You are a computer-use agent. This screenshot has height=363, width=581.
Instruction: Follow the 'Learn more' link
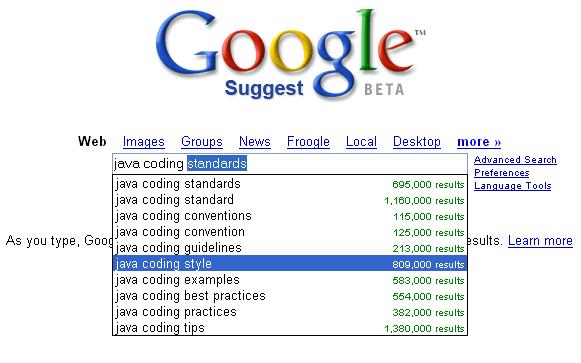coord(540,241)
